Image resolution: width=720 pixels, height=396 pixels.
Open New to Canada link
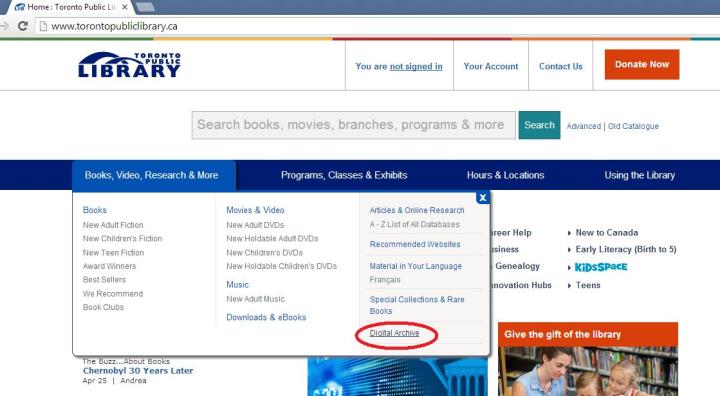(x=607, y=232)
